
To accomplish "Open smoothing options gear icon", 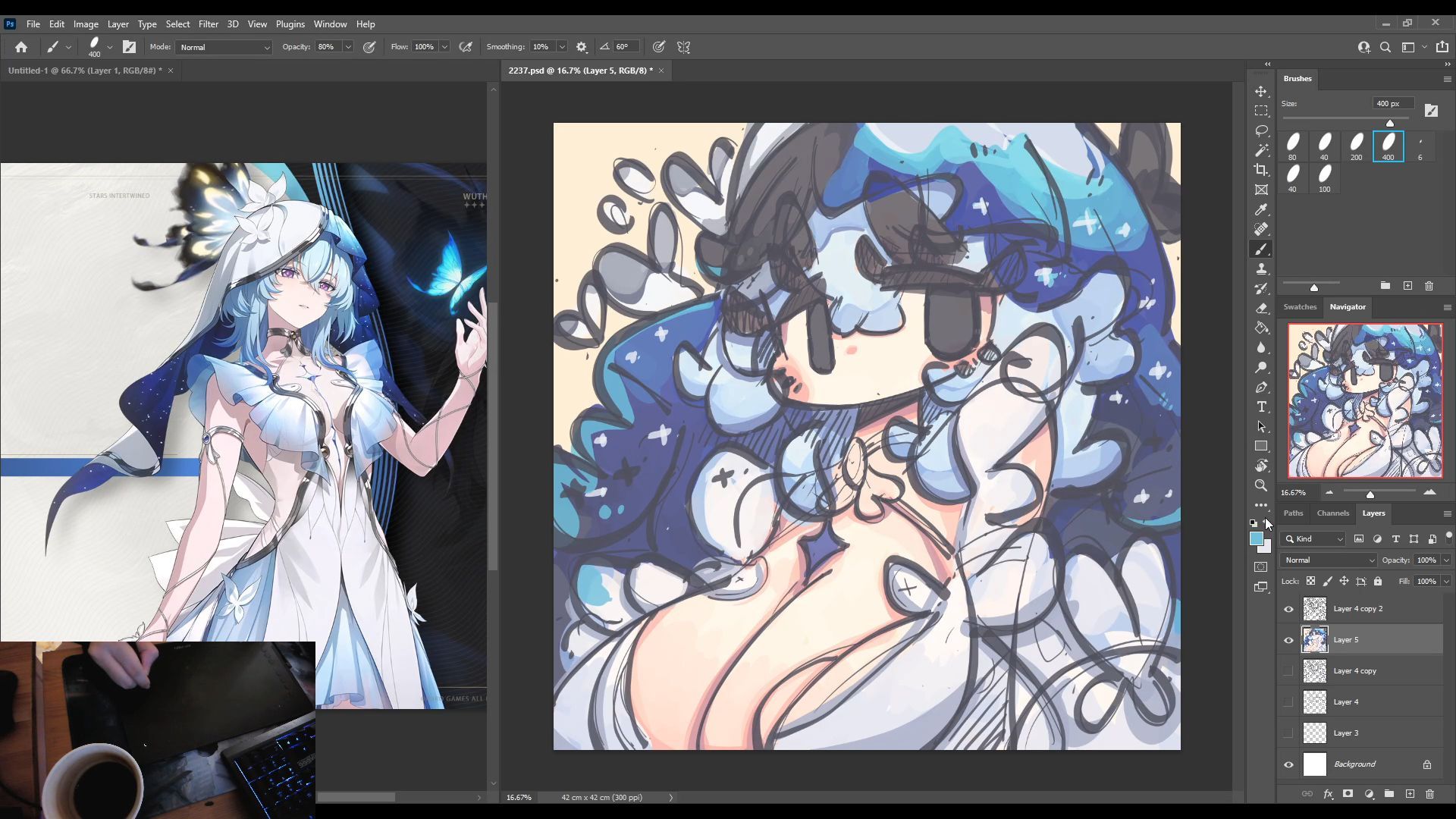I will pyautogui.click(x=582, y=47).
